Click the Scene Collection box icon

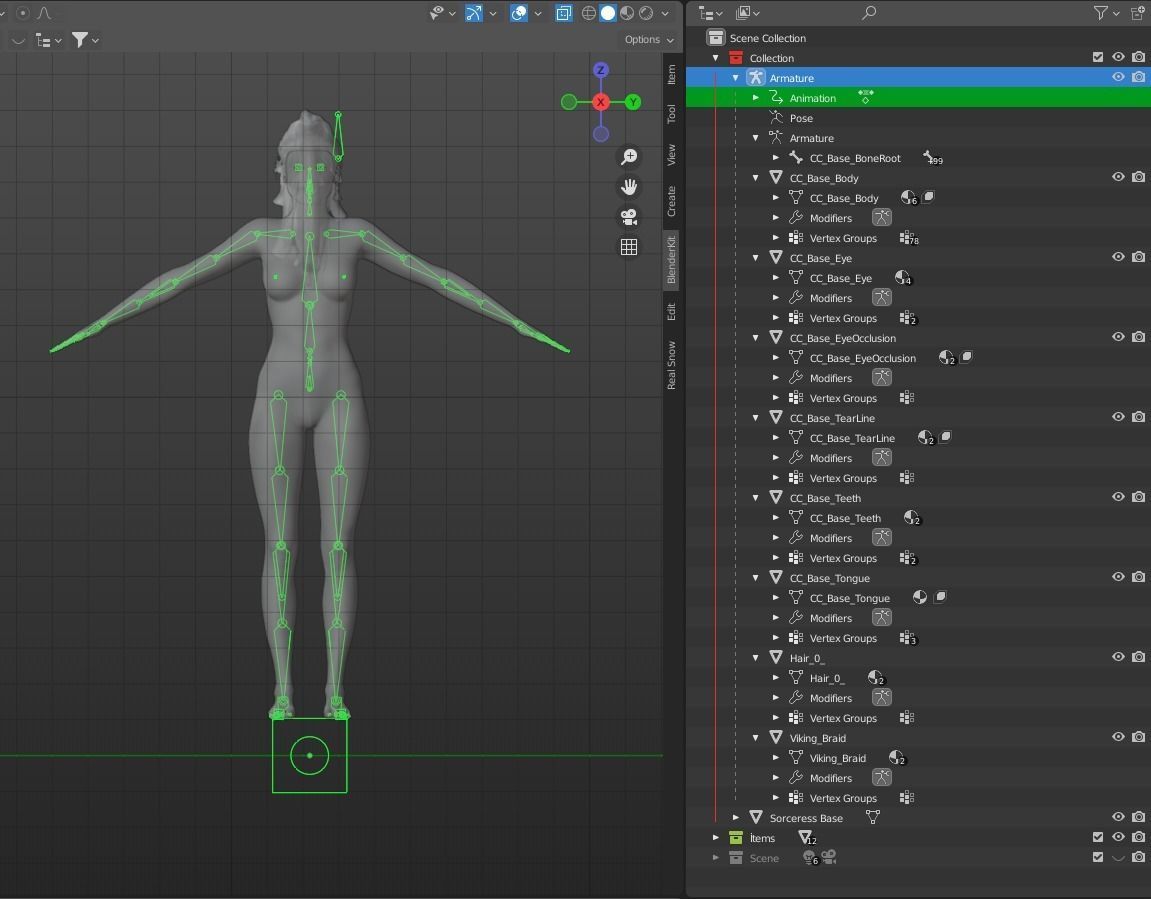point(716,37)
